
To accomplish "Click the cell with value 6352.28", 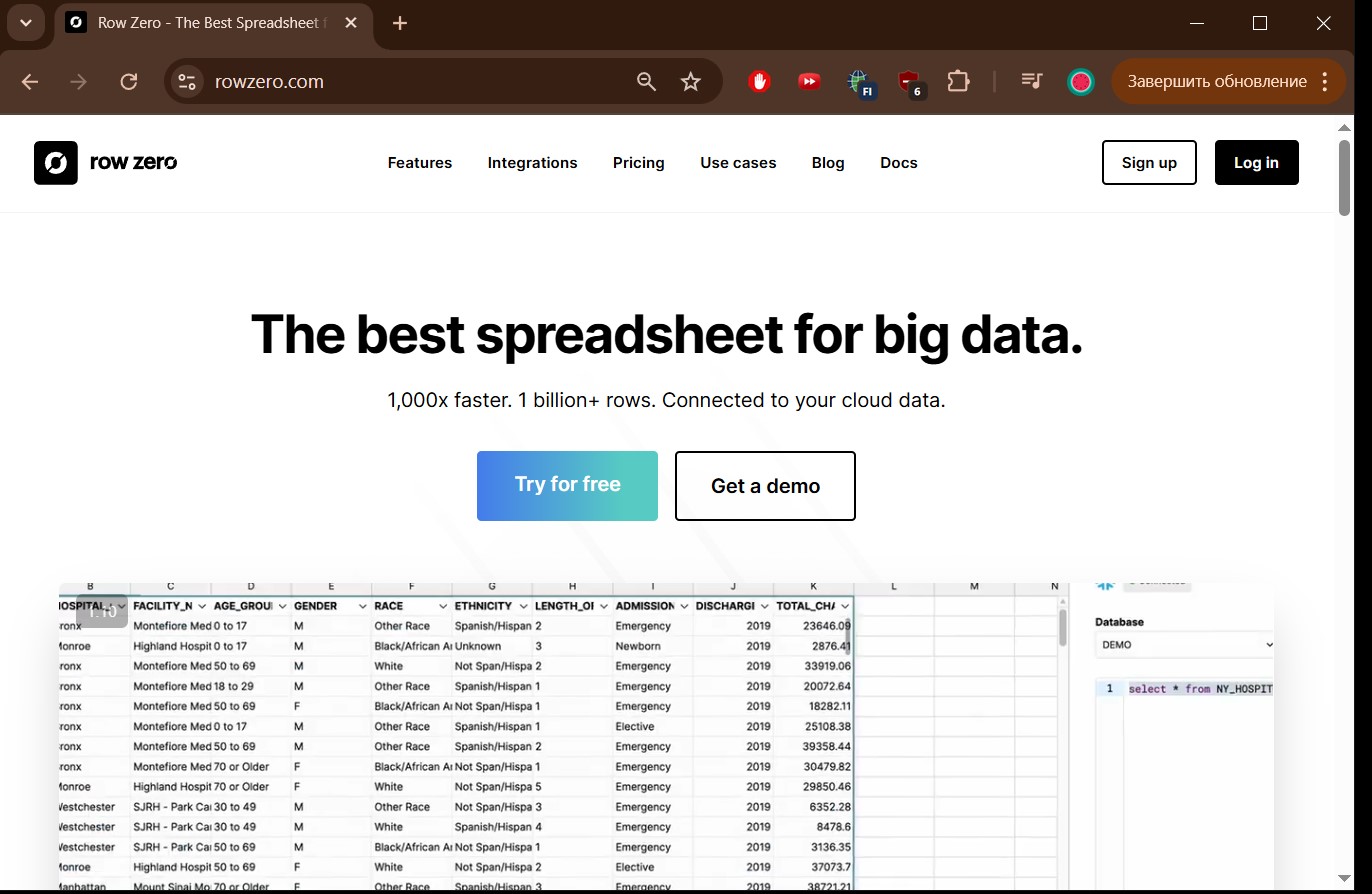I will click(814, 807).
